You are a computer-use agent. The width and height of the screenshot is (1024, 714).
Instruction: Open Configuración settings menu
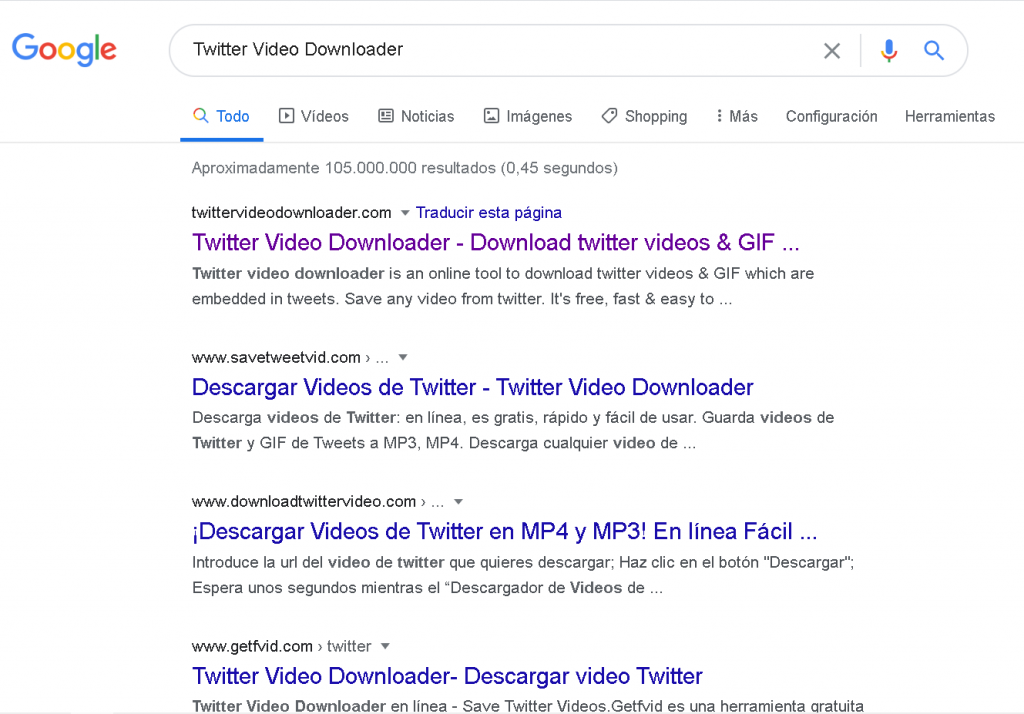point(831,116)
